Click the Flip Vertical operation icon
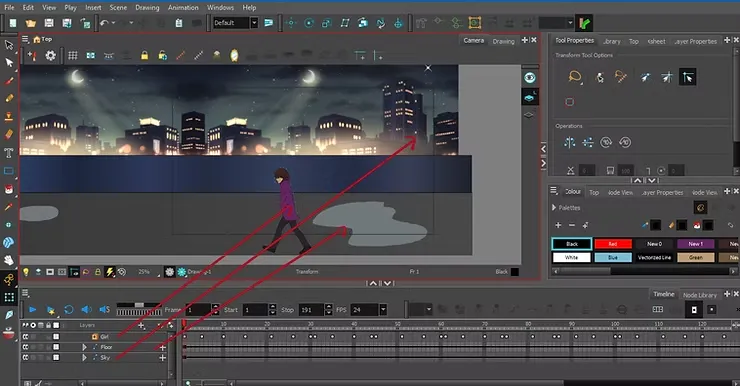 (x=588, y=142)
